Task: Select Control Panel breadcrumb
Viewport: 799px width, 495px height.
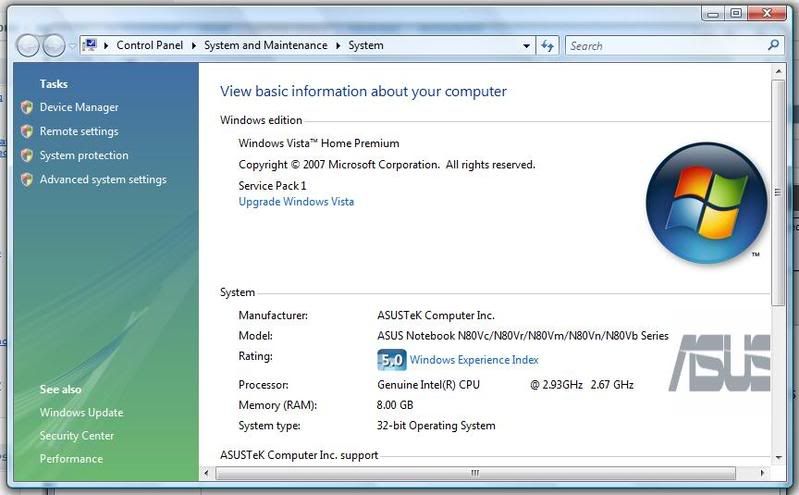Action: coord(149,45)
